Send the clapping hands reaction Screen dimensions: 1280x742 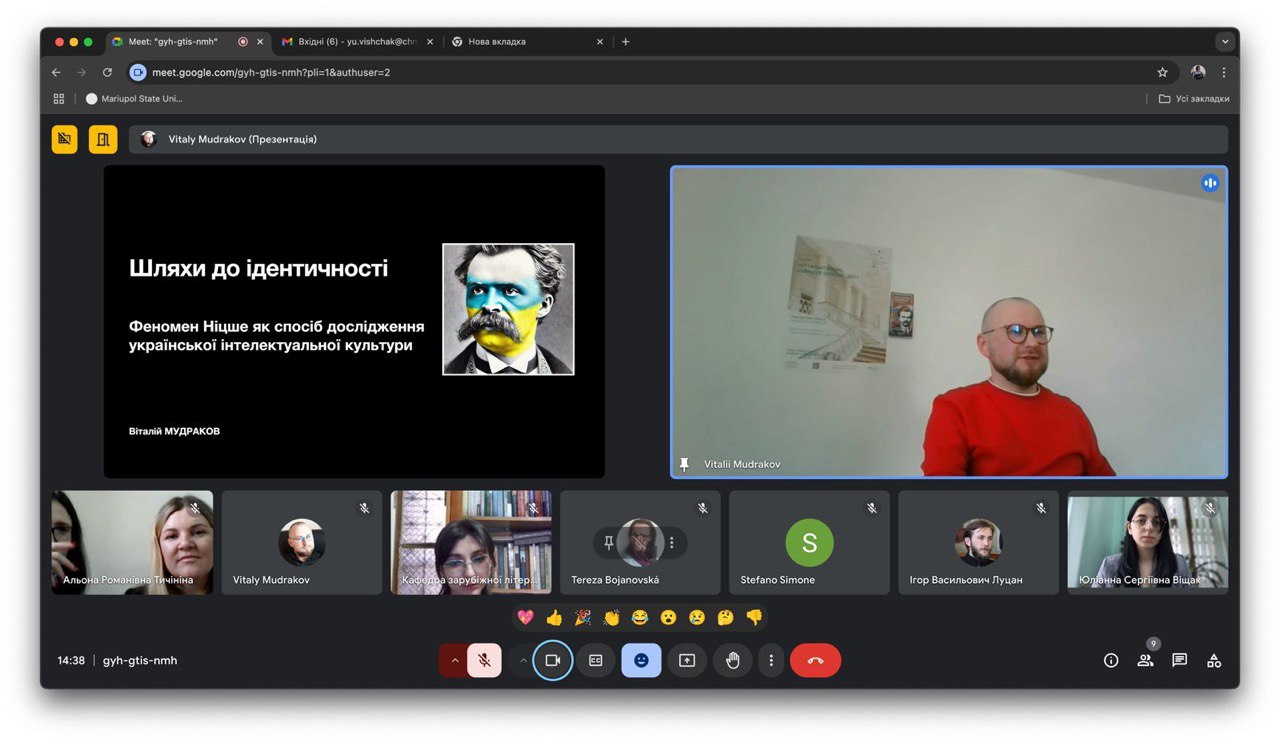point(612,617)
